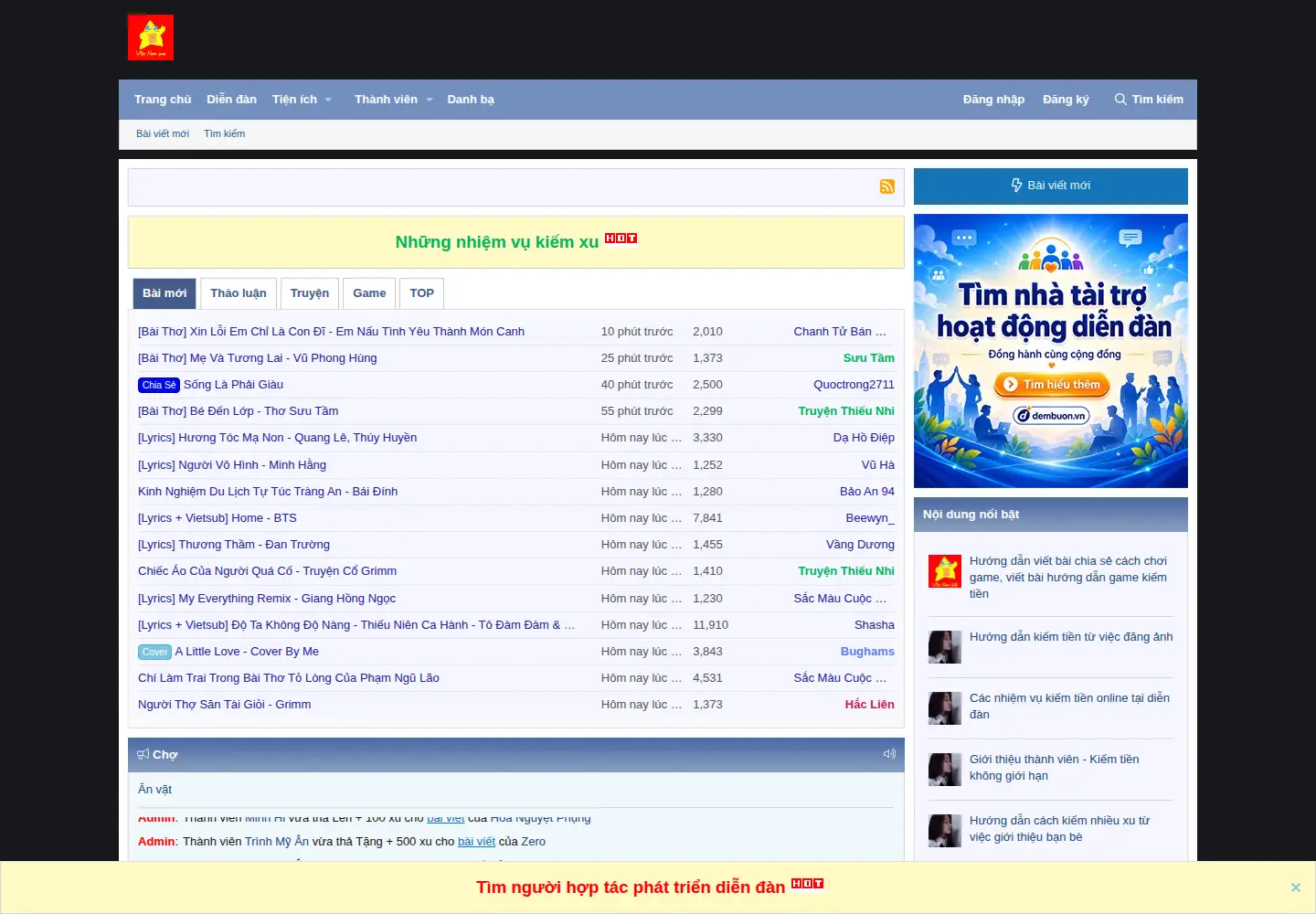Viewport: 1316px width, 914px height.
Task: Select the Bài mới tab
Action: pyautogui.click(x=164, y=293)
